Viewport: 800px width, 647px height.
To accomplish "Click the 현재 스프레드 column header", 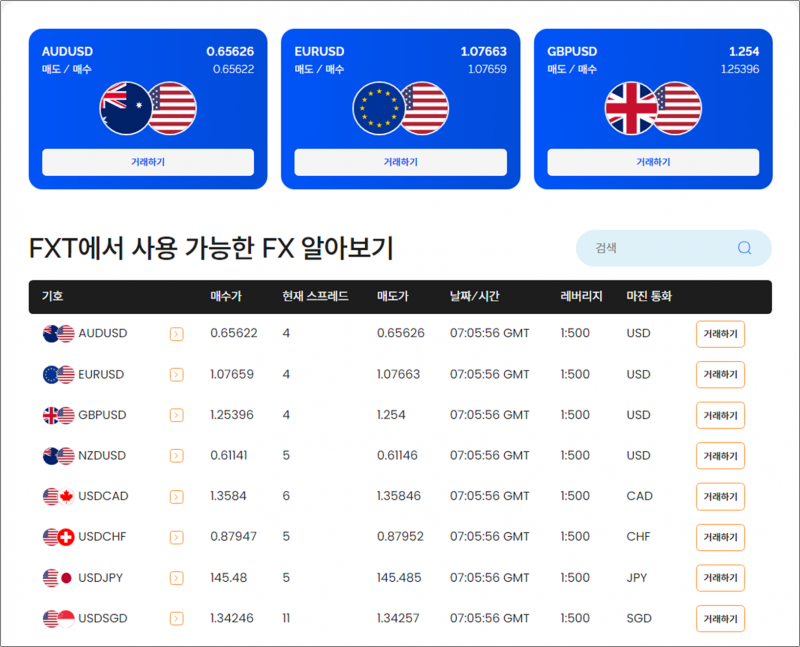I will pos(315,296).
